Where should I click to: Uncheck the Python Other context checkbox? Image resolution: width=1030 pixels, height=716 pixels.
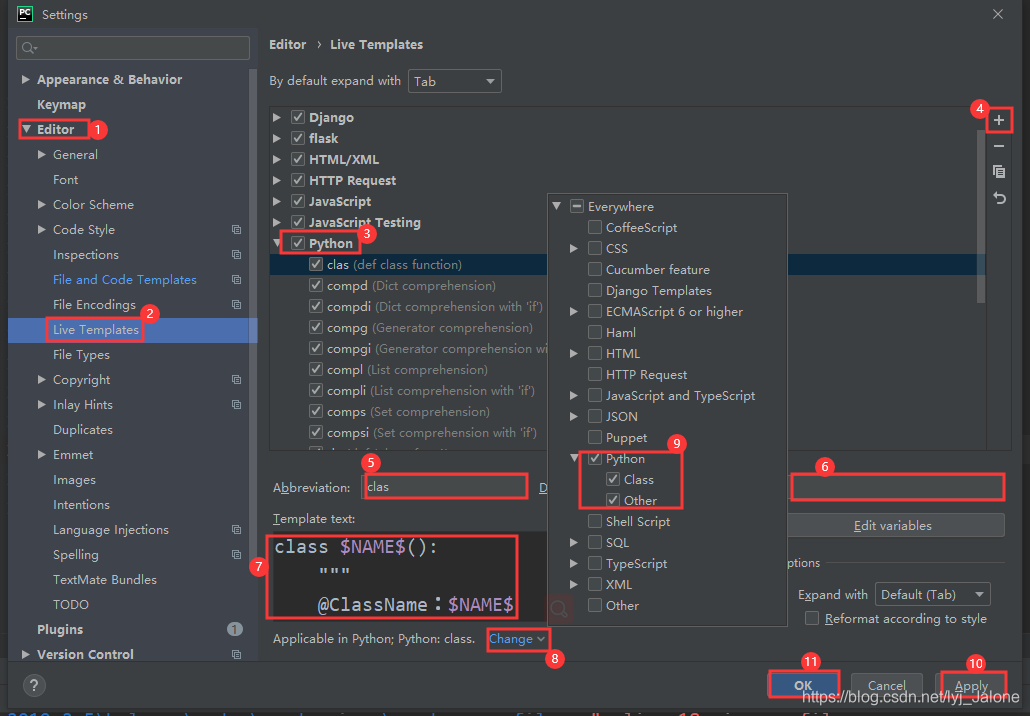click(613, 501)
